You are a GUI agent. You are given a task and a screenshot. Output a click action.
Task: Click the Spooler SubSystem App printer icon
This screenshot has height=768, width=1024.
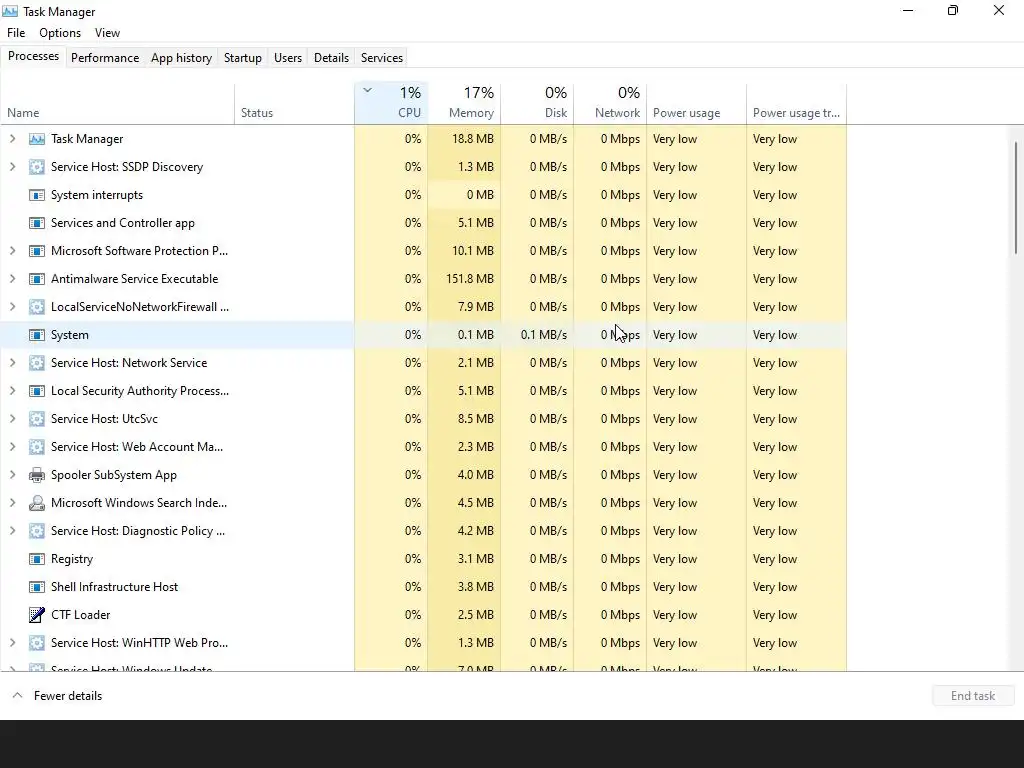[37, 475]
